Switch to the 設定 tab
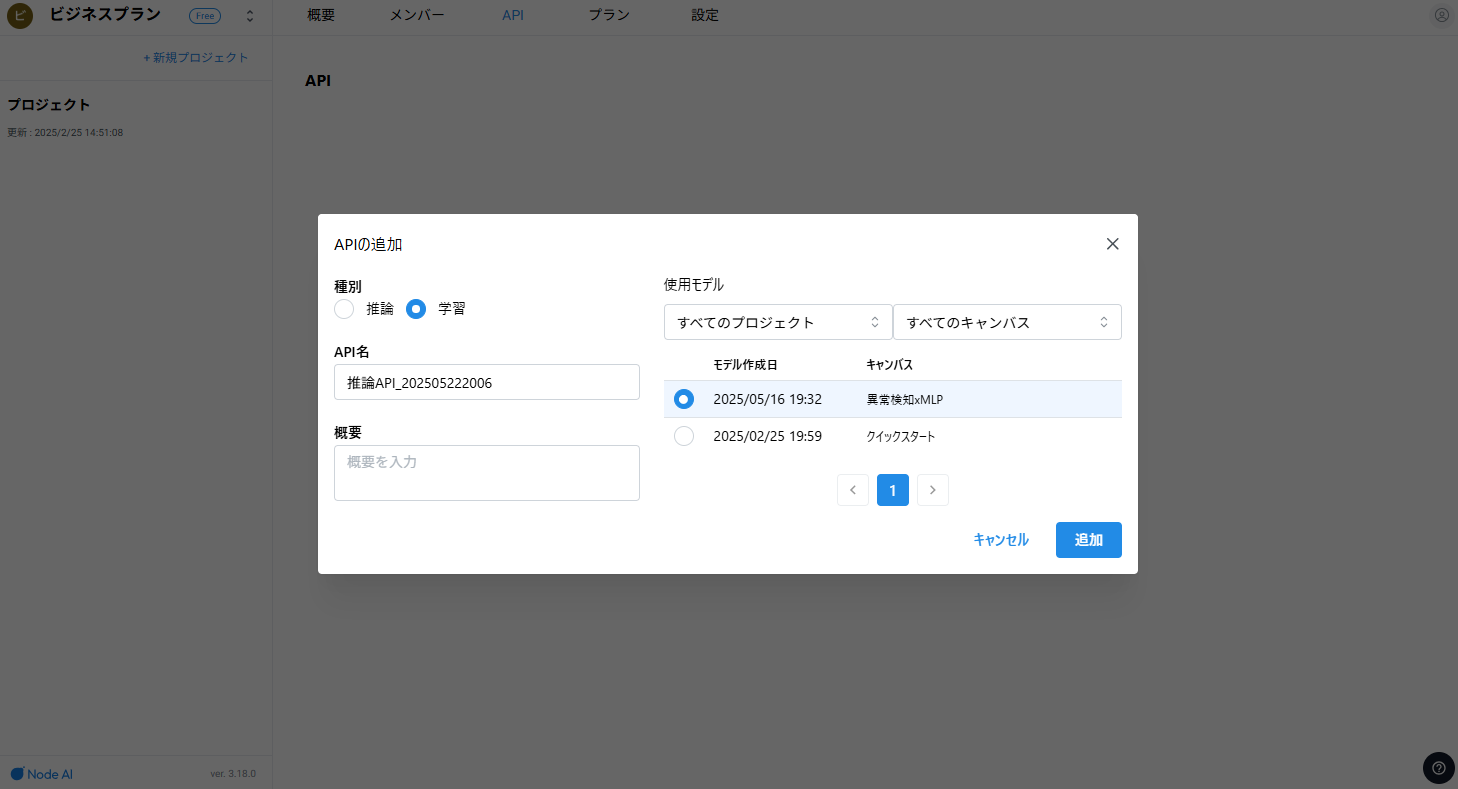1458x789 pixels. click(x=704, y=16)
